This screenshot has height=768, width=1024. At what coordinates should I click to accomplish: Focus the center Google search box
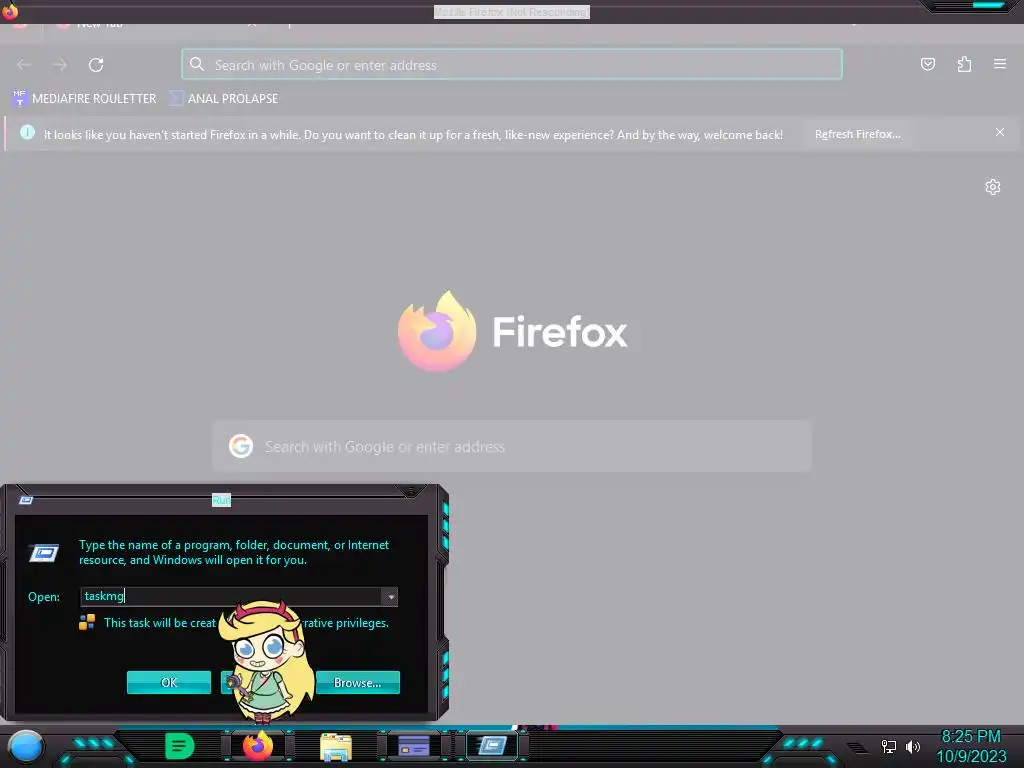(512, 447)
